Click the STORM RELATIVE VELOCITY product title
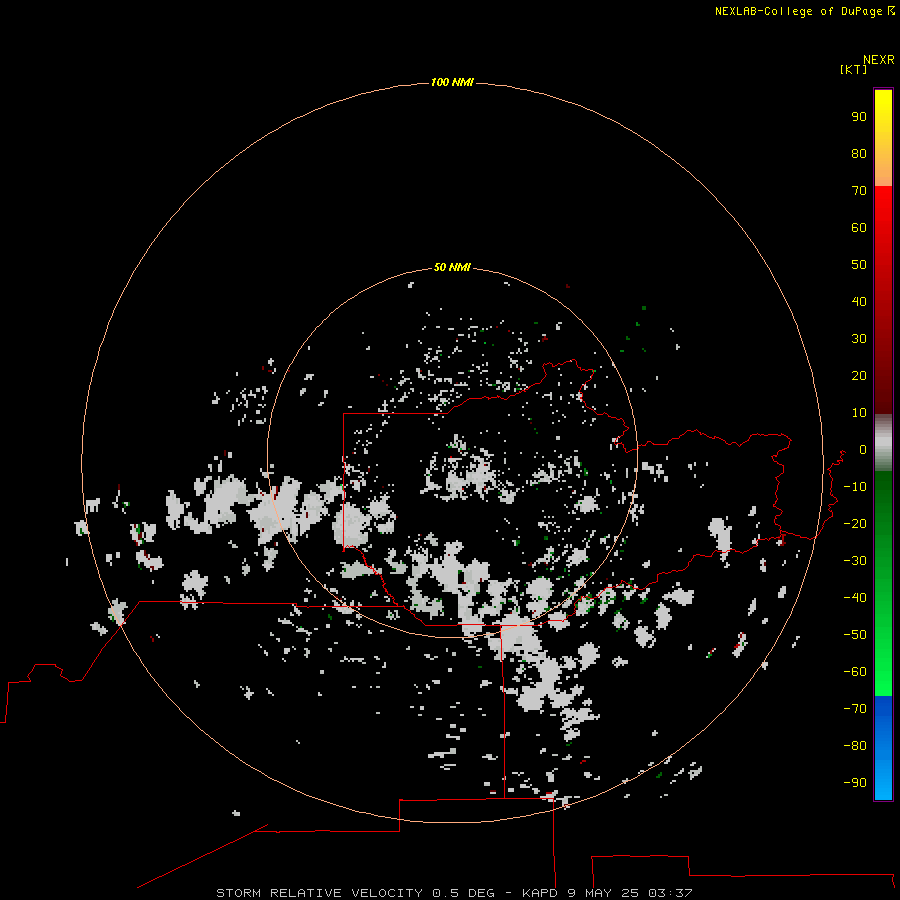 coord(319,893)
